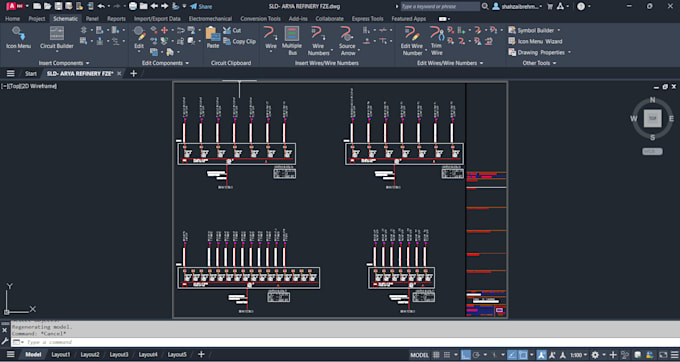Open the Reports ribbon tab
The width and height of the screenshot is (680, 362).
tap(116, 19)
